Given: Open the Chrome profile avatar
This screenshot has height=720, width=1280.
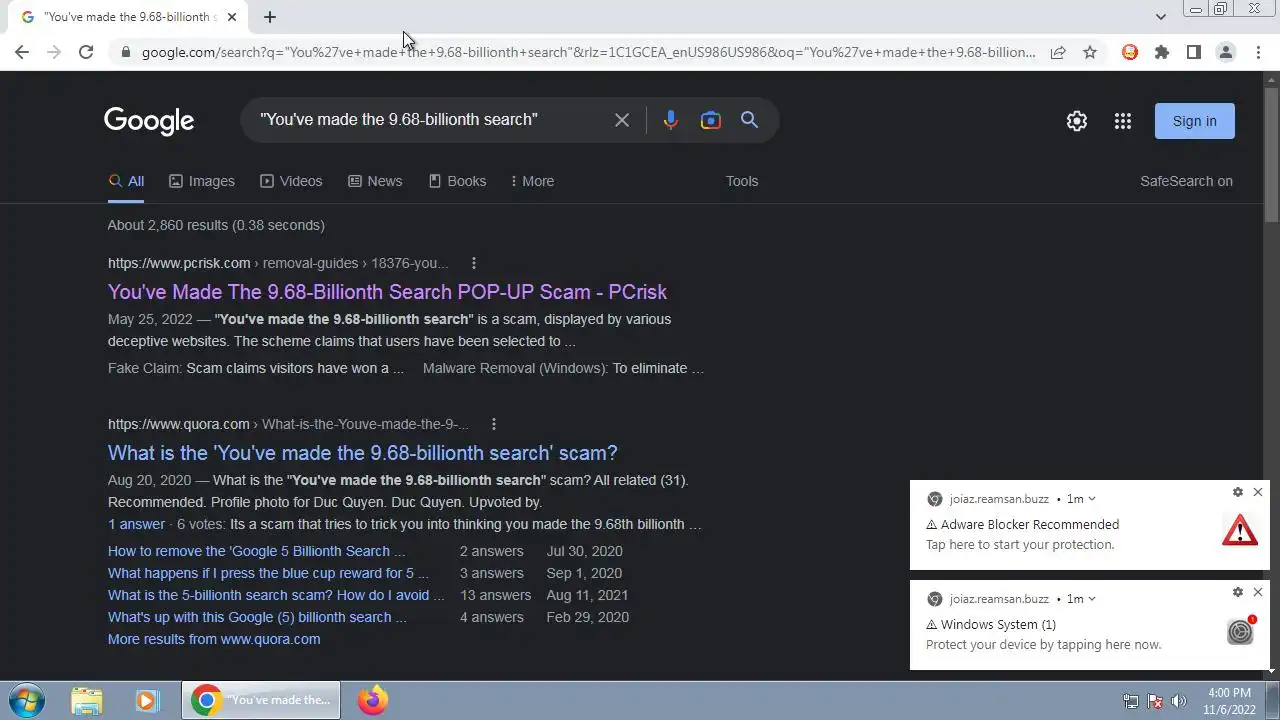Looking at the screenshot, I should coord(1226,52).
